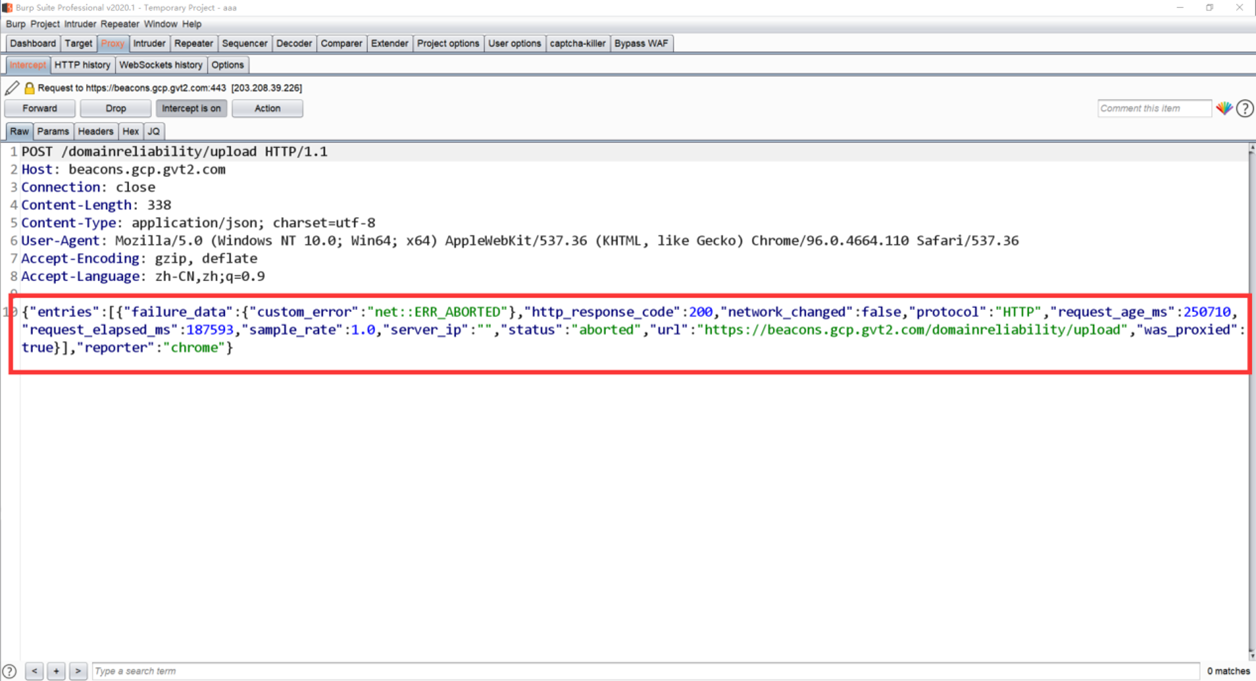Drop the intercepted request
The image size is (1256, 681).
coord(116,108)
